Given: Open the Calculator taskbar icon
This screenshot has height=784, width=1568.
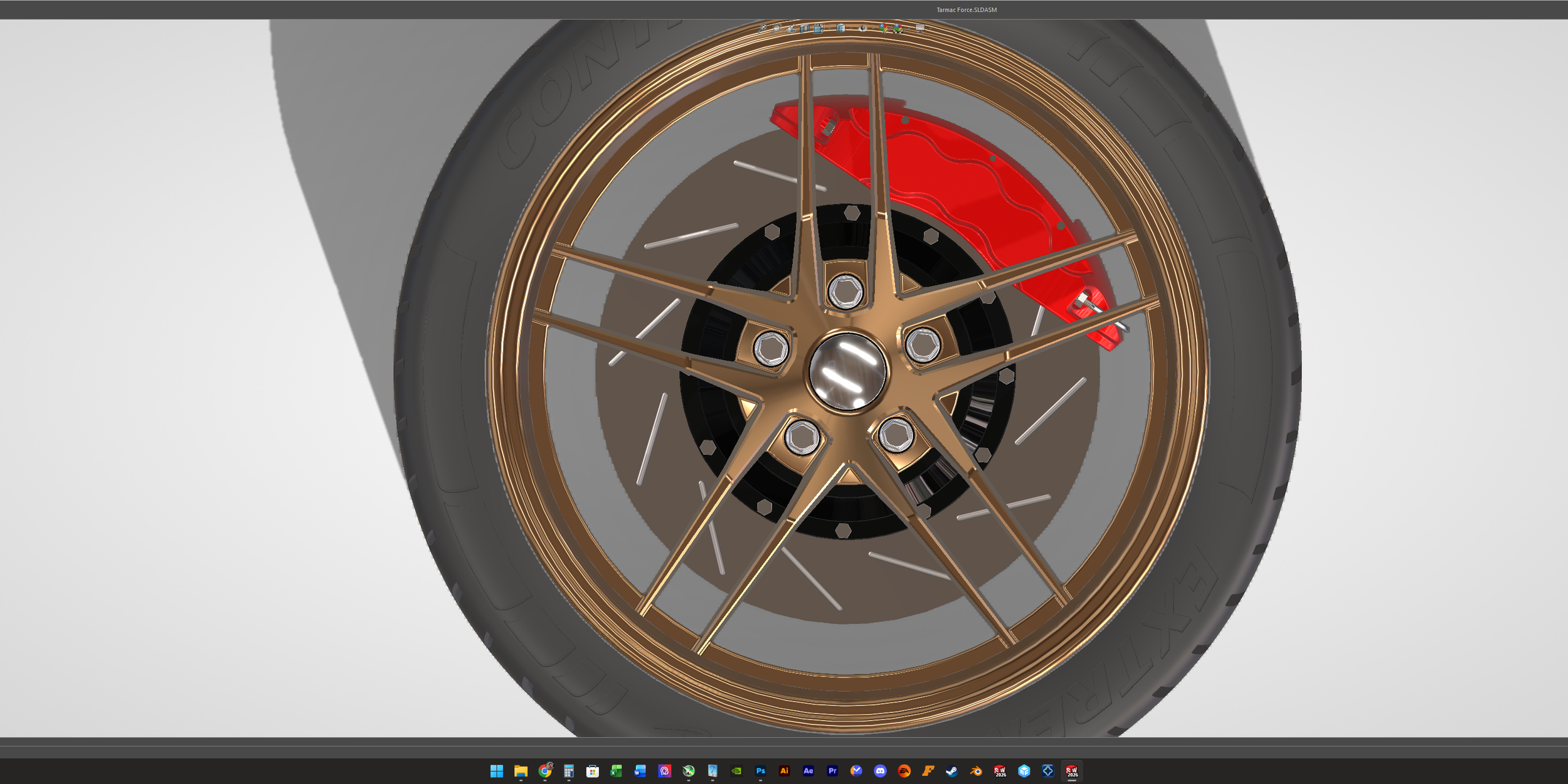Looking at the screenshot, I should point(569,771).
